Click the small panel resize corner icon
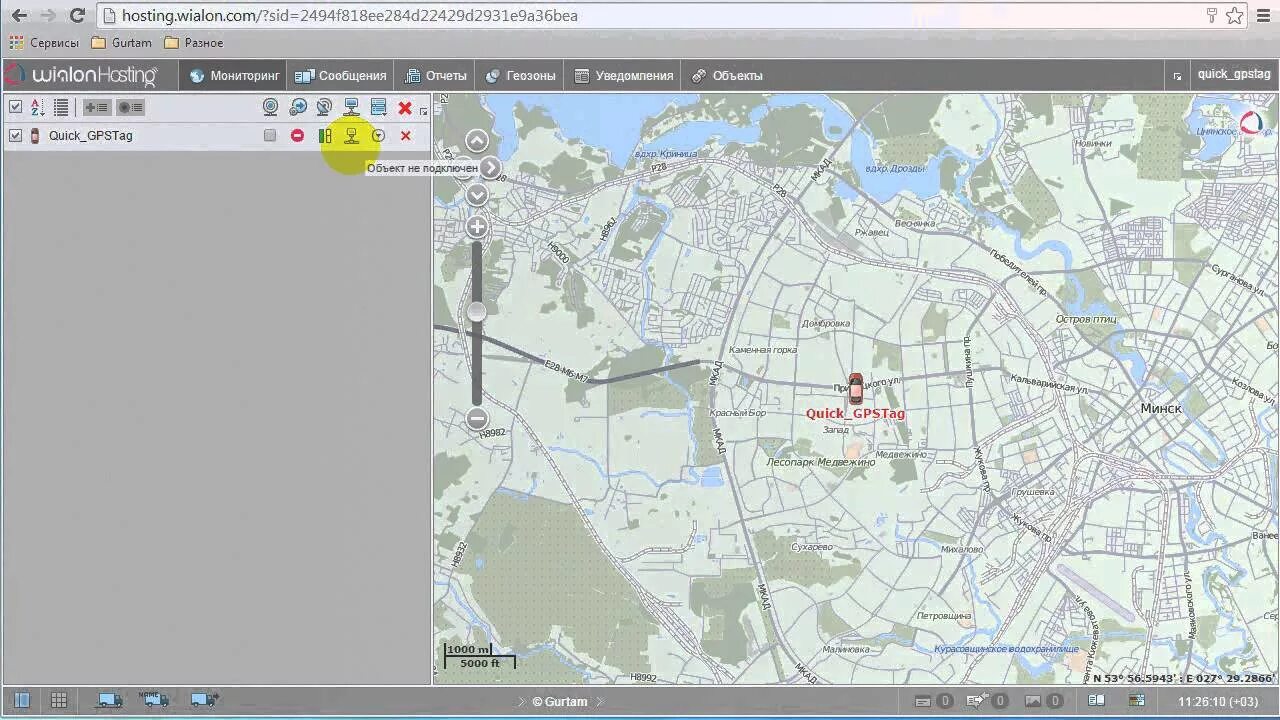This screenshot has width=1280, height=720. [424, 111]
